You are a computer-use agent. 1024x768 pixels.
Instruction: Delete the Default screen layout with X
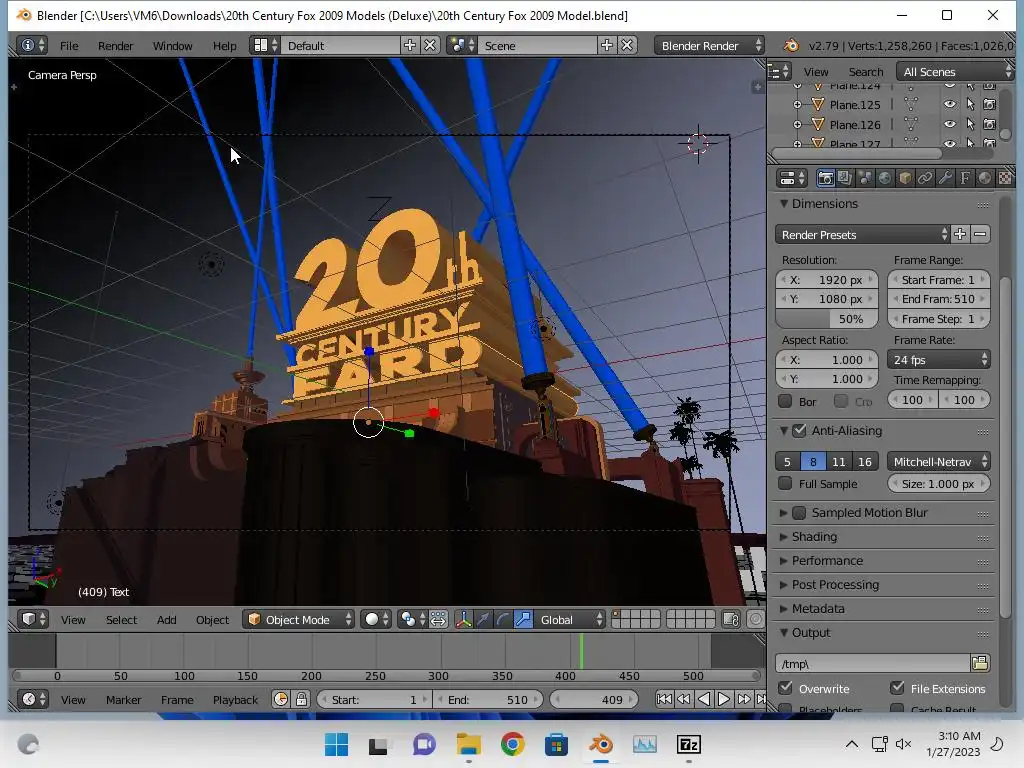tap(430, 45)
